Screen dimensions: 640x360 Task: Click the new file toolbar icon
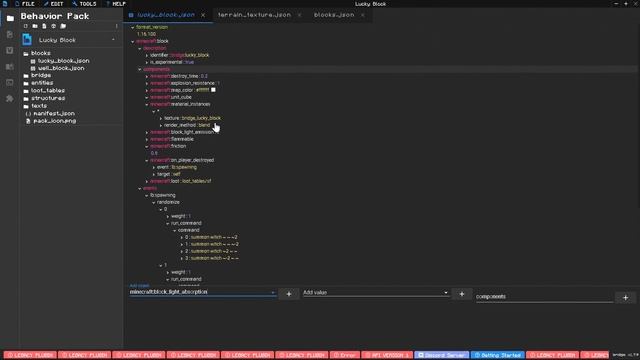coord(44,26)
